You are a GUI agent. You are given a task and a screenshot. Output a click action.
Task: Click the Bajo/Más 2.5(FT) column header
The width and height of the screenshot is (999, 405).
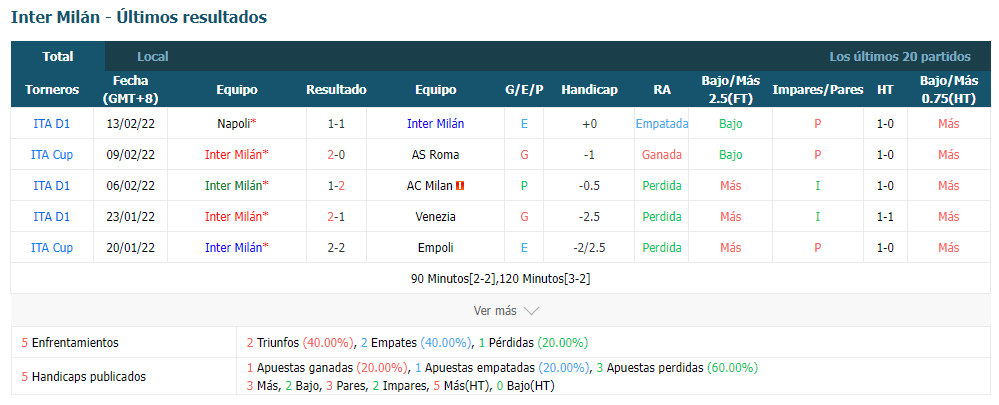click(x=731, y=90)
